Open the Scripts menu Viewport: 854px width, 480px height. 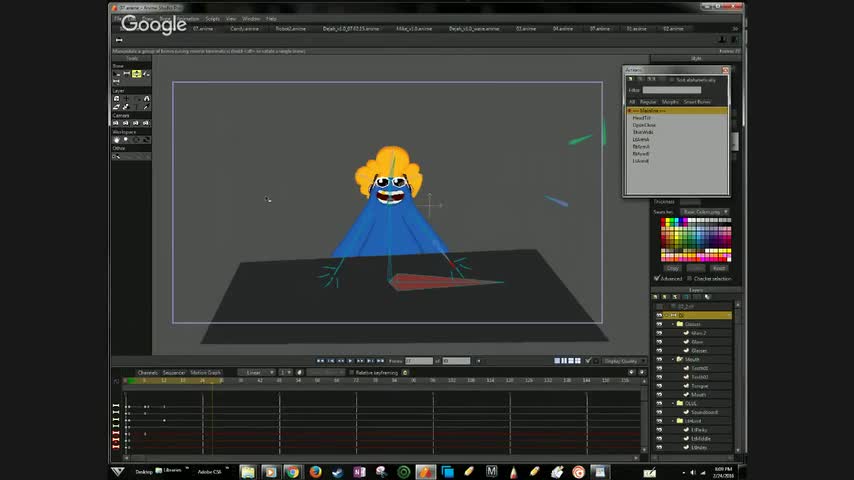212,19
